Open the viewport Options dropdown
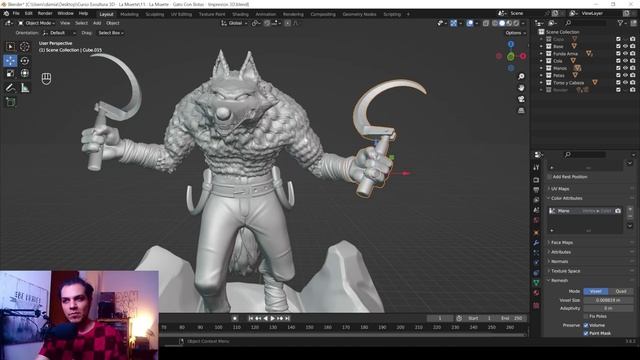 [x=516, y=33]
